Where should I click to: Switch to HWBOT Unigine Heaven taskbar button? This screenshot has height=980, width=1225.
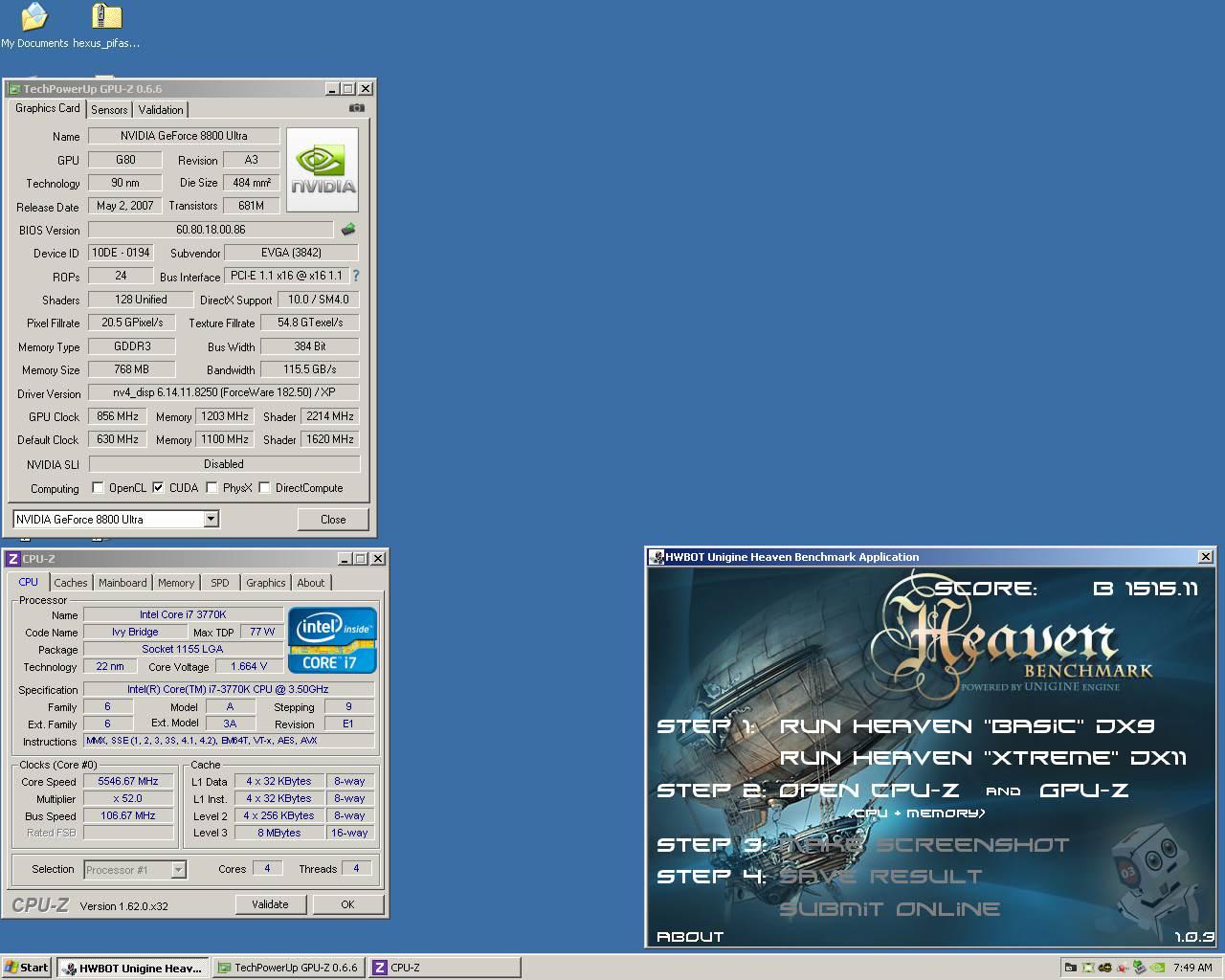tap(132, 968)
